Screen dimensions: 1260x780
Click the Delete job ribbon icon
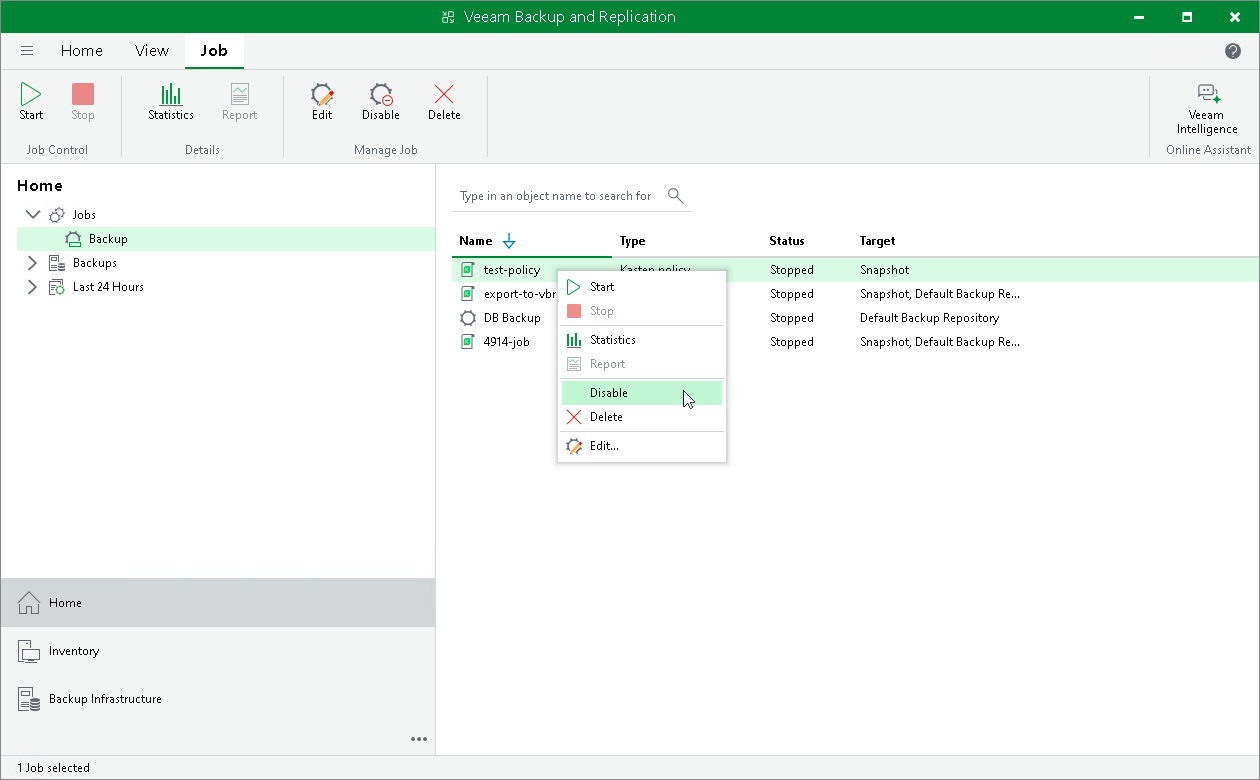tap(444, 94)
